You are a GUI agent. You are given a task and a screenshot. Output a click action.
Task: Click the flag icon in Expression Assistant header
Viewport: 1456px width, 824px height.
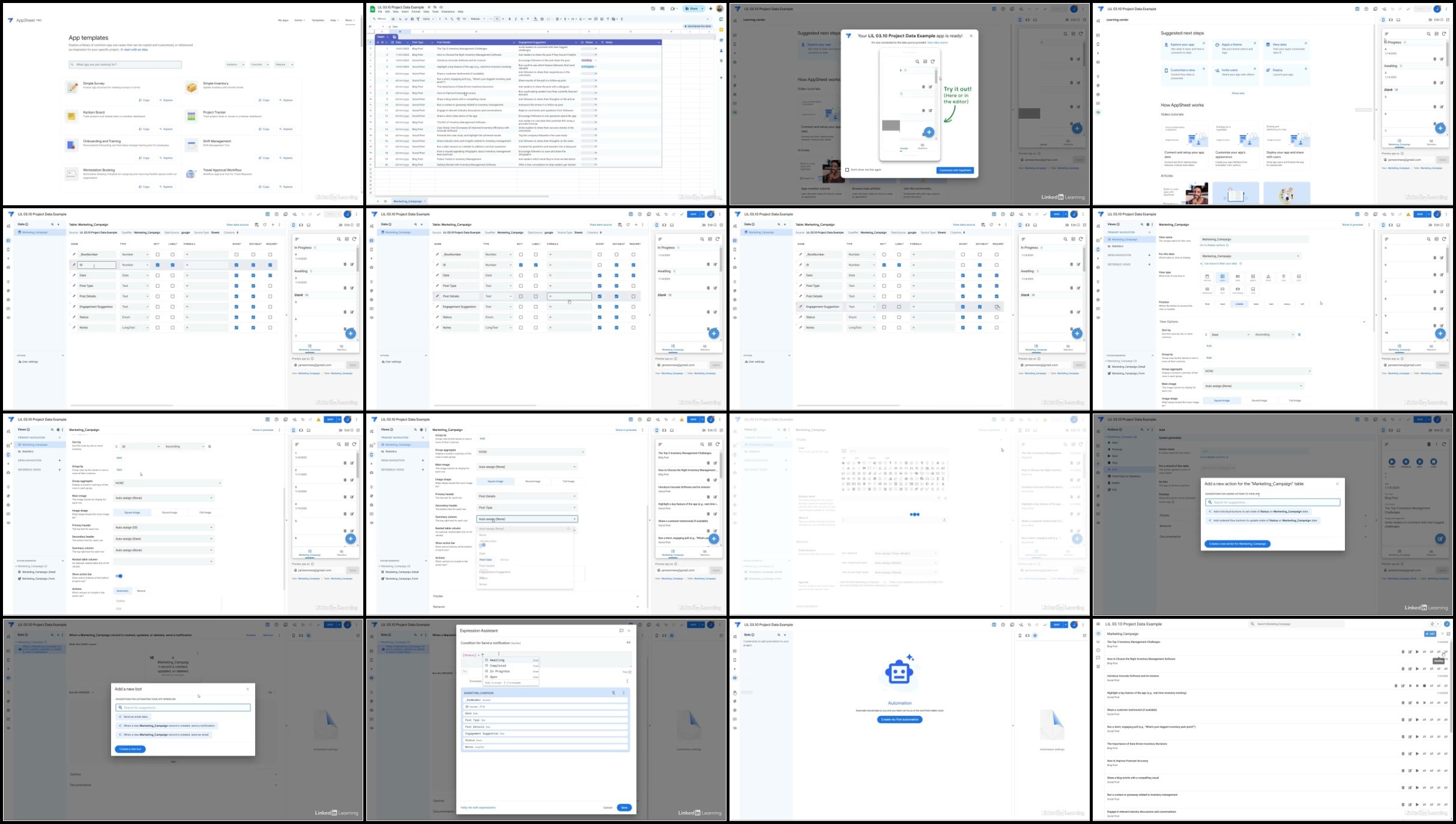point(621,631)
